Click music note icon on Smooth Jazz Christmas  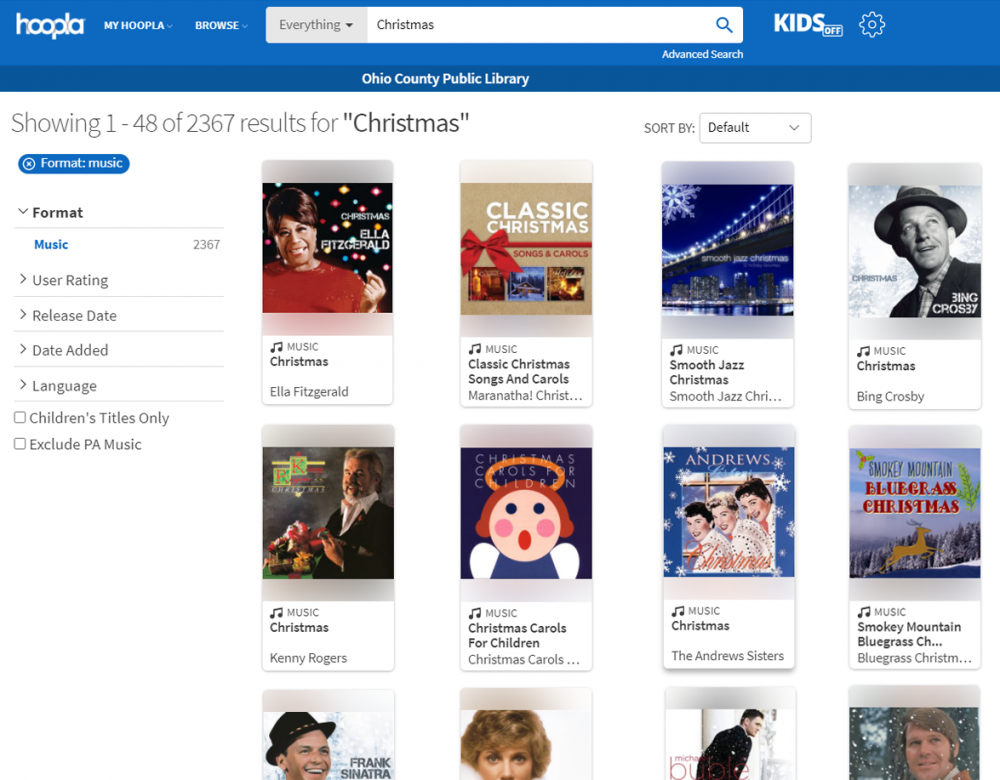tap(676, 350)
